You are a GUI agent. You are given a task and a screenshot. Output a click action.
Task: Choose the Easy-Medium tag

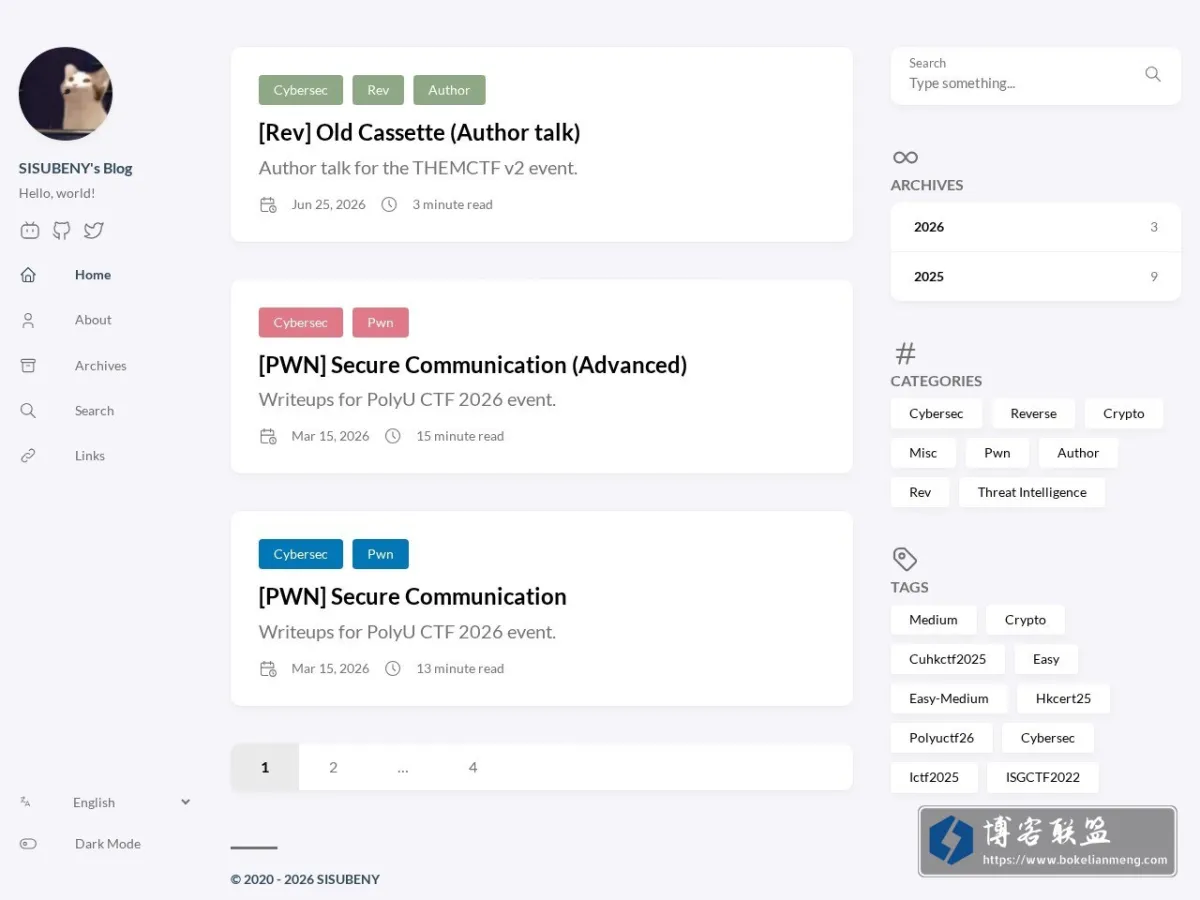pos(949,699)
